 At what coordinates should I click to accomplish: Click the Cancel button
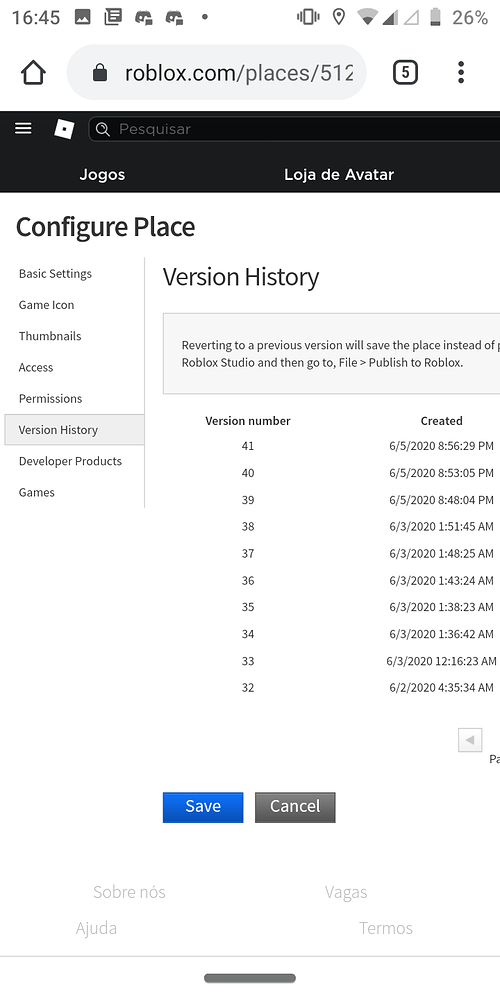tap(295, 807)
